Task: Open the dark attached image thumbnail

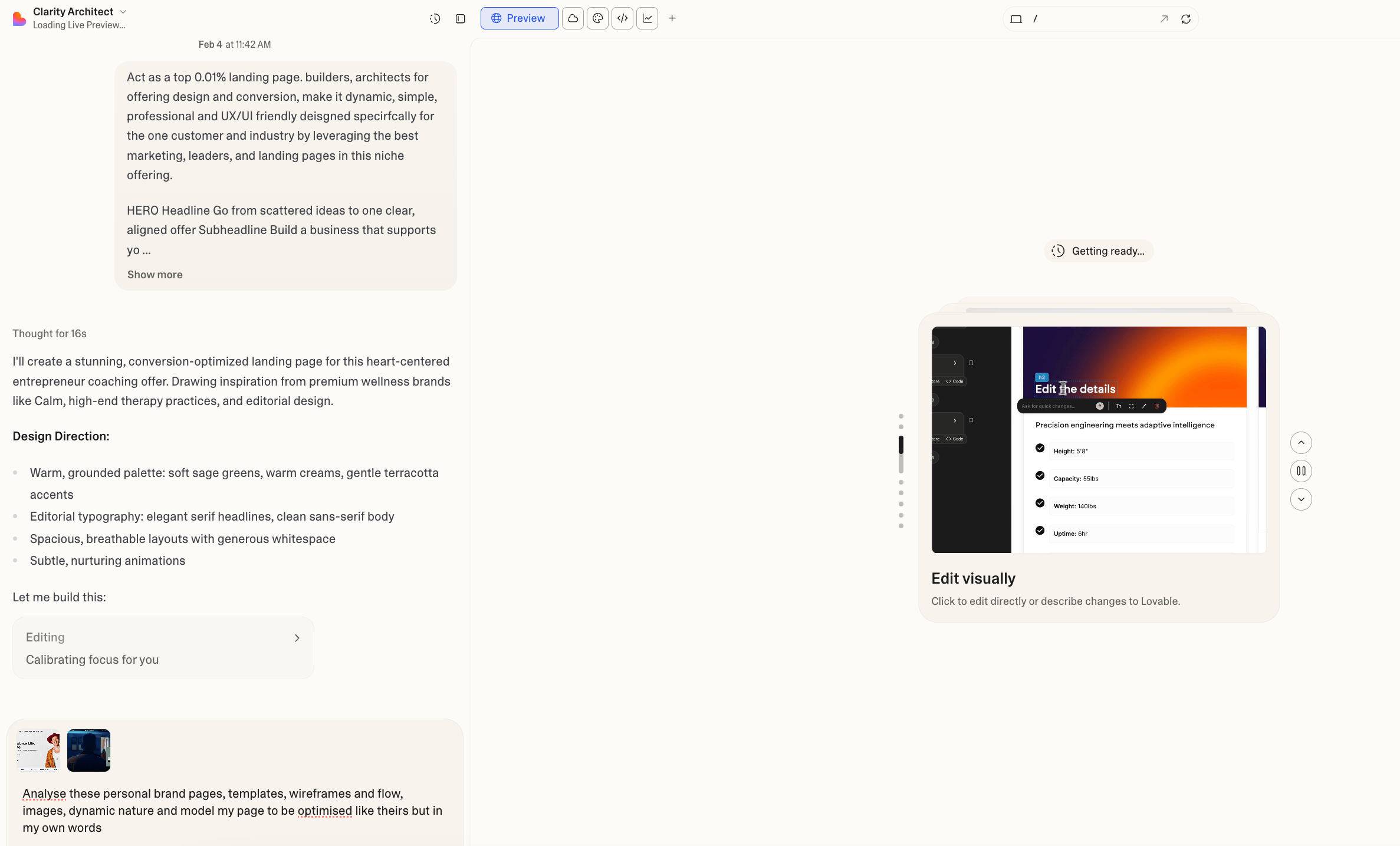Action: point(88,750)
